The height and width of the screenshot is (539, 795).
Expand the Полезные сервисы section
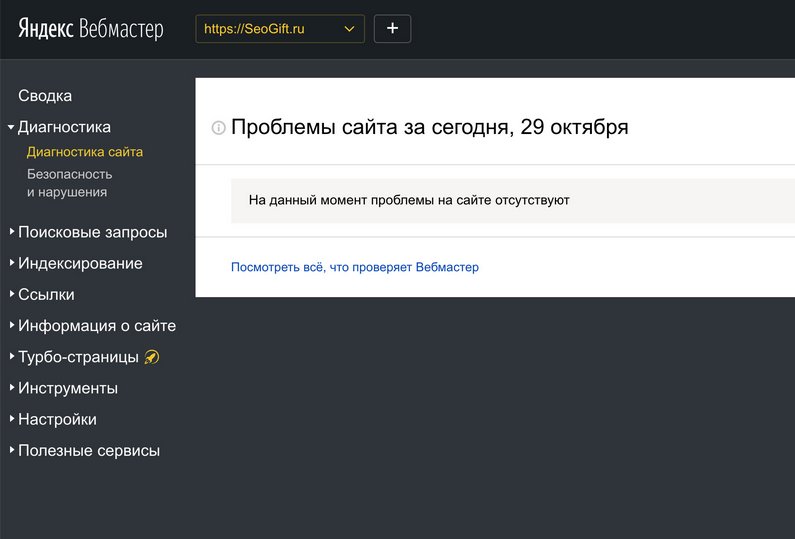pos(89,450)
